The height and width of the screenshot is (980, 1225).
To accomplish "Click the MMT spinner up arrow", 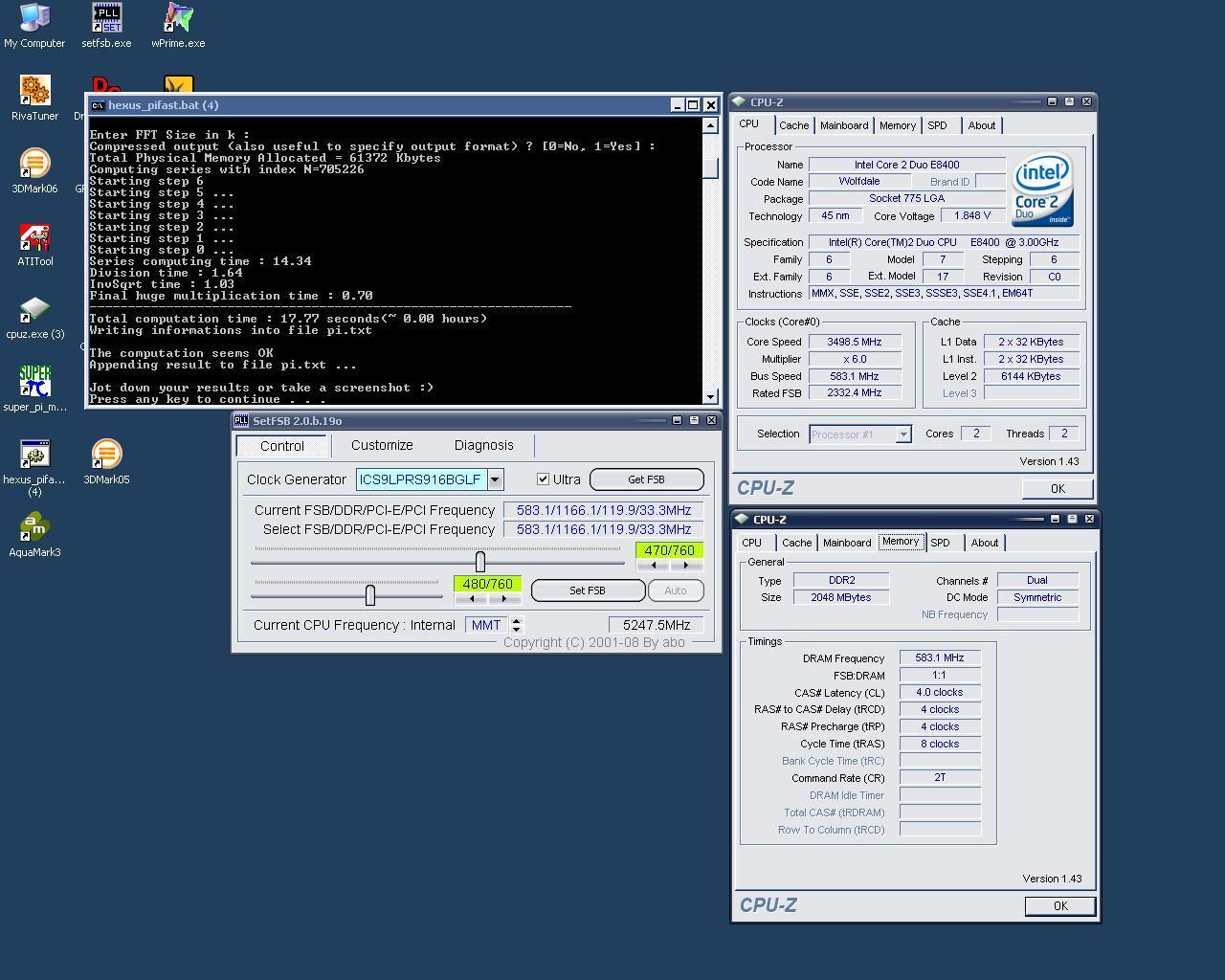I will coord(517,620).
